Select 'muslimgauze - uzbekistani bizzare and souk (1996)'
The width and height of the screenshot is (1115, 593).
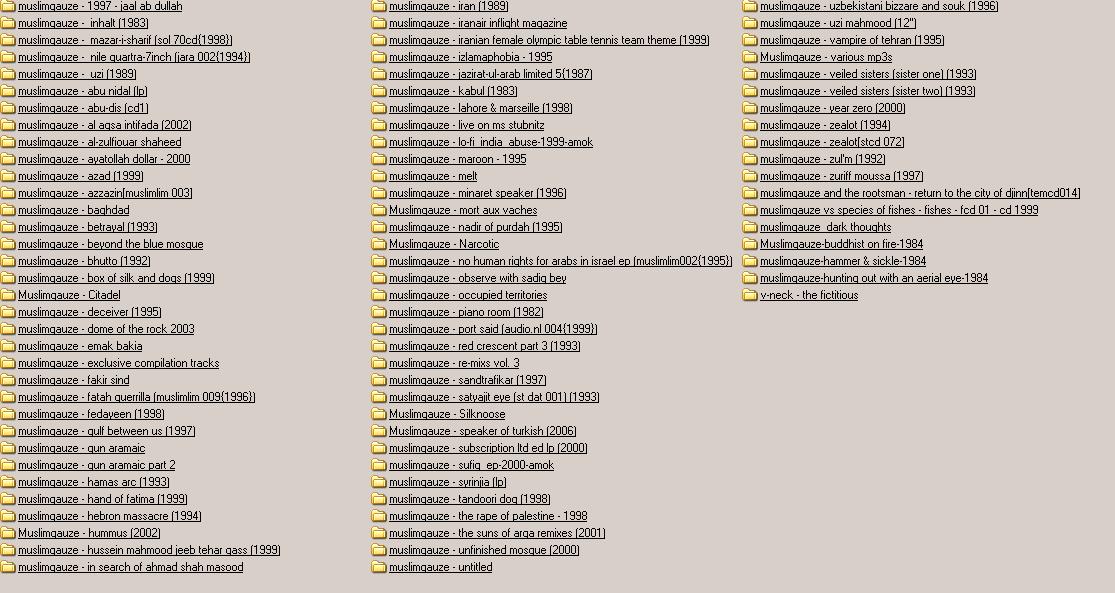[879, 6]
